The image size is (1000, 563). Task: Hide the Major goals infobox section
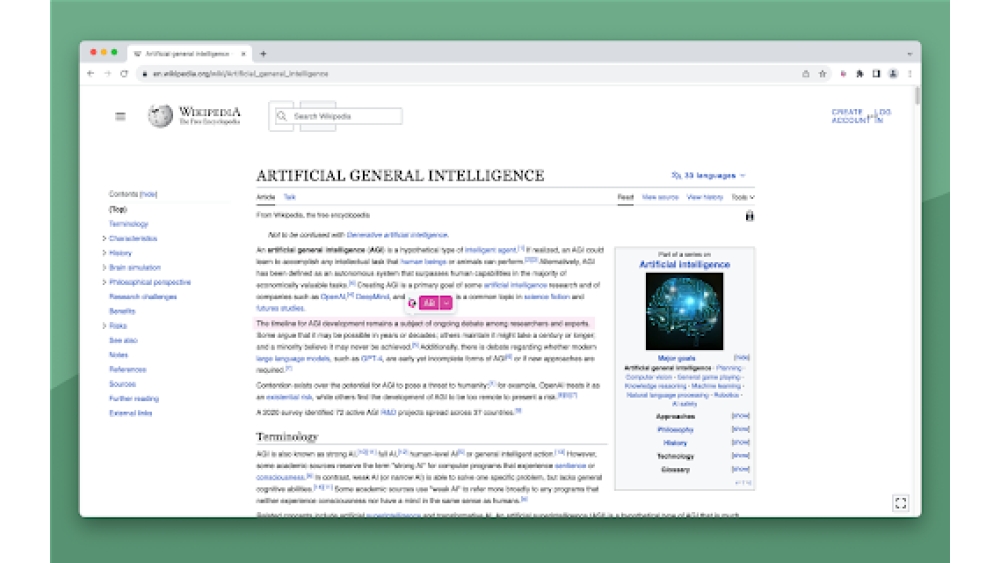tap(741, 358)
